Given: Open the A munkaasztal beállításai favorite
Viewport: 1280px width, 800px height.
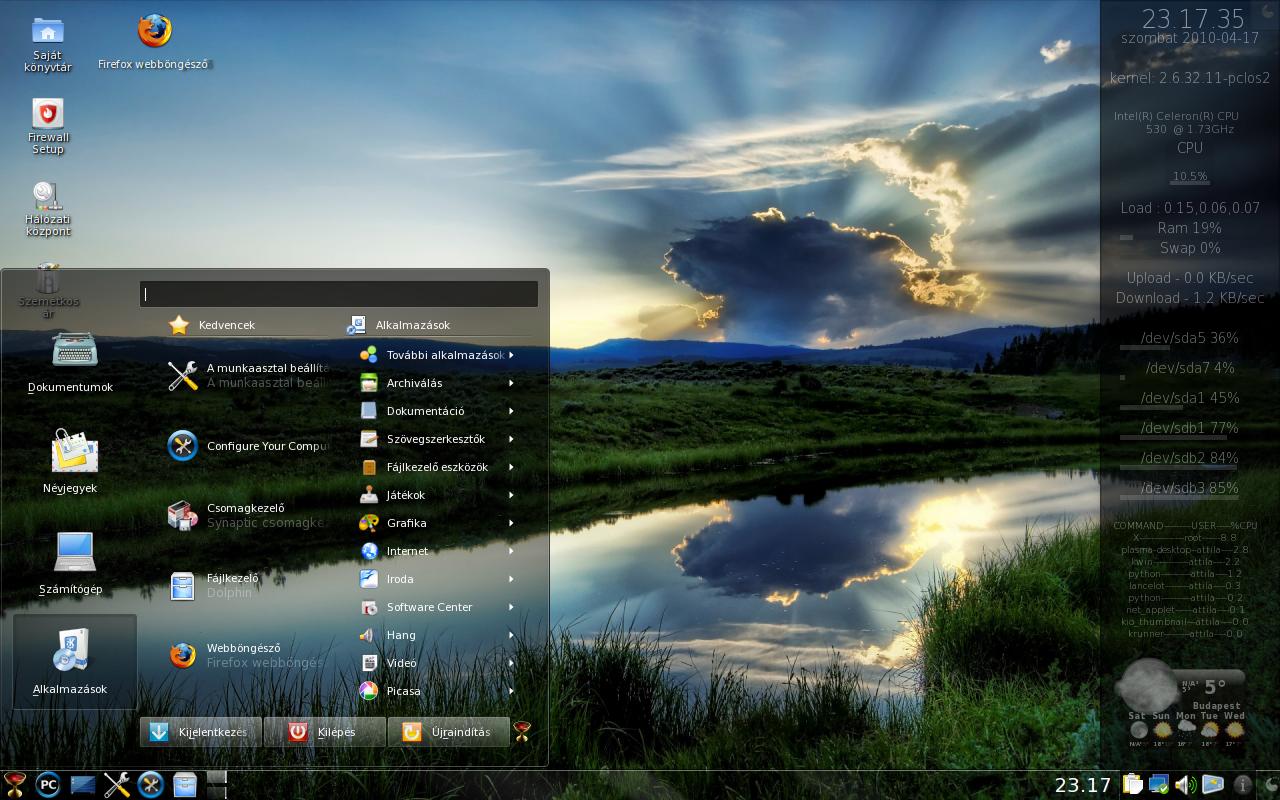Looking at the screenshot, I should pyautogui.click(x=248, y=375).
